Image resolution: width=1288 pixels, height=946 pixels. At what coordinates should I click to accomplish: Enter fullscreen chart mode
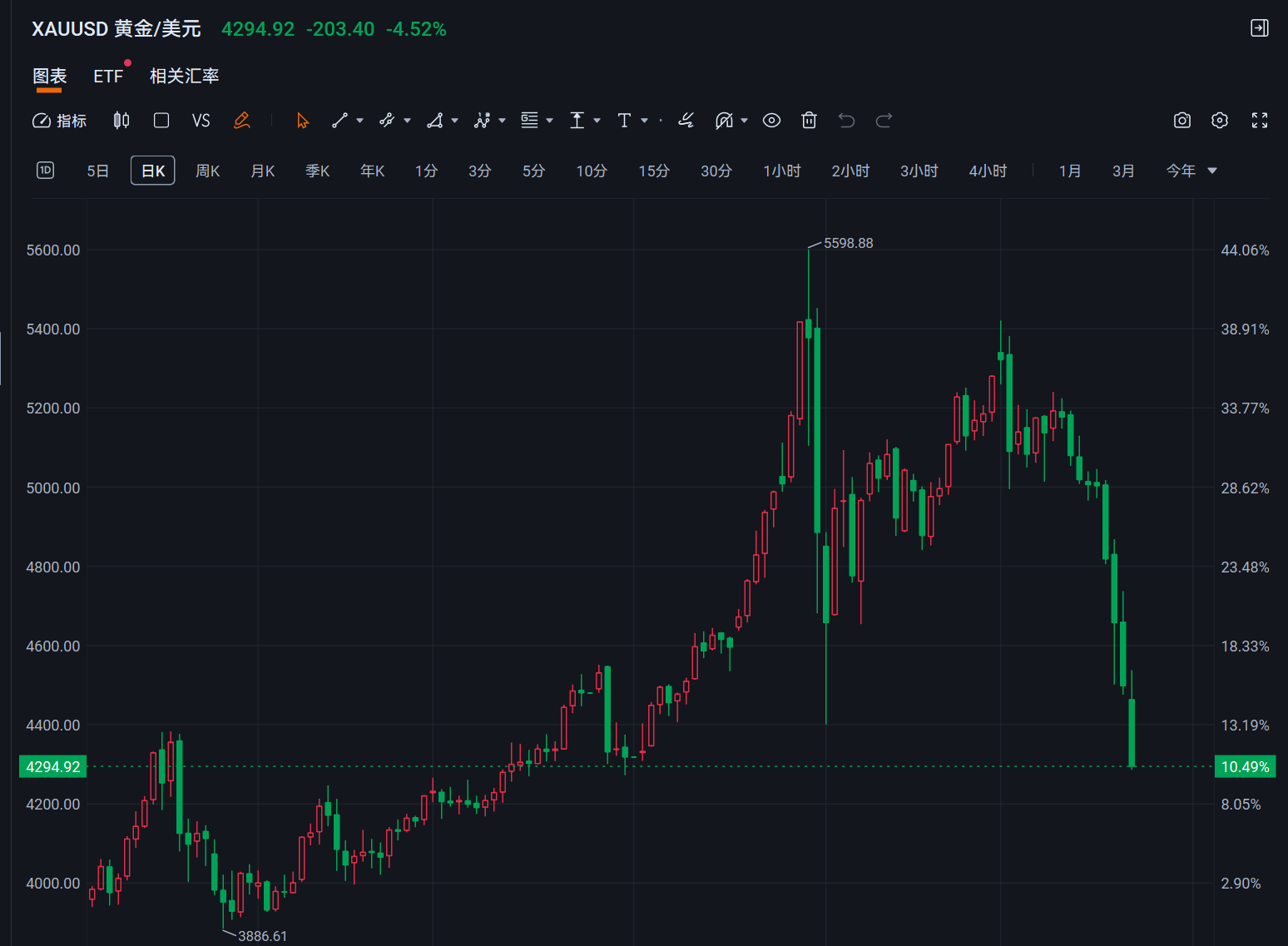click(x=1260, y=121)
